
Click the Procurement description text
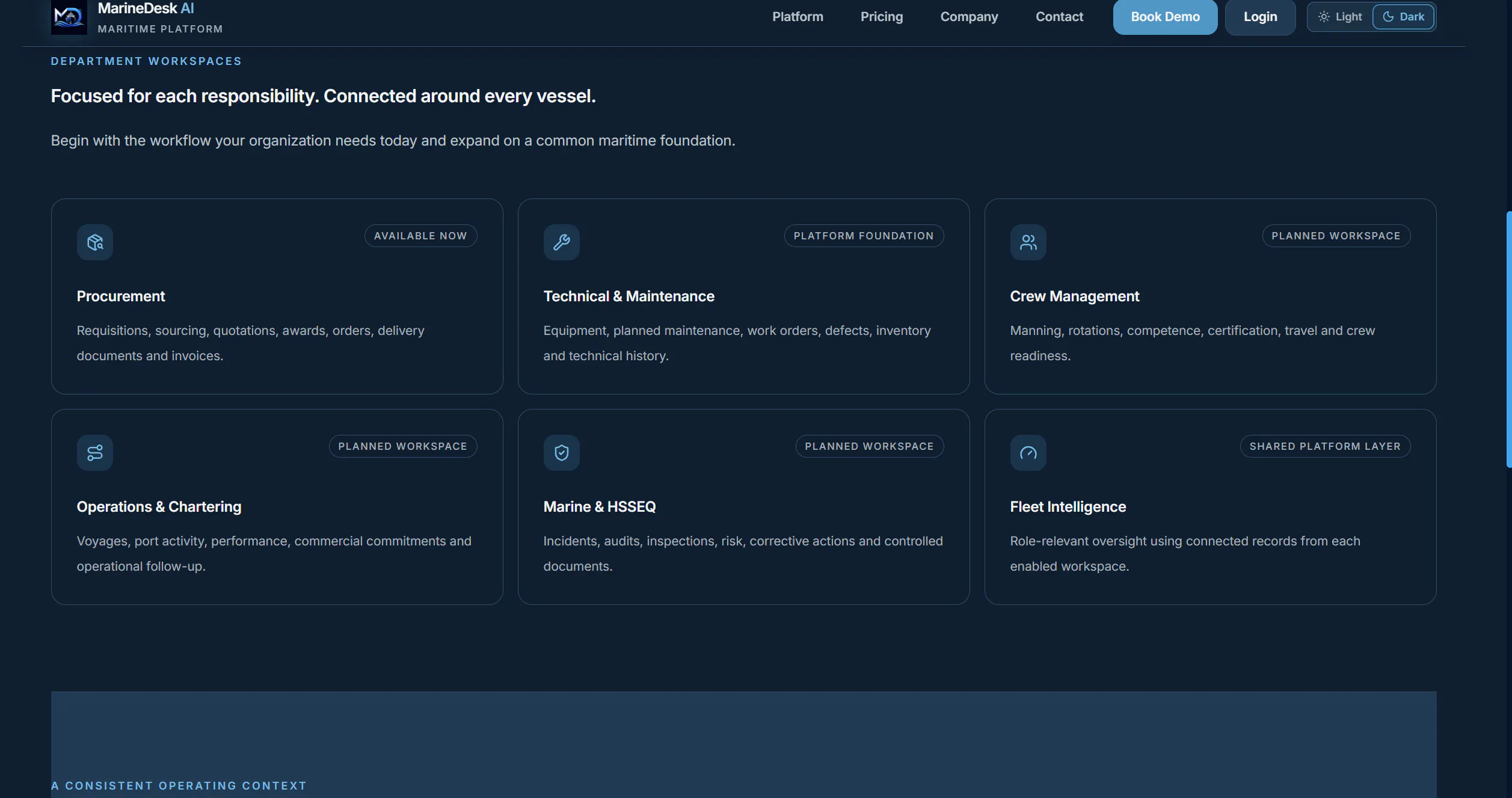pos(250,343)
